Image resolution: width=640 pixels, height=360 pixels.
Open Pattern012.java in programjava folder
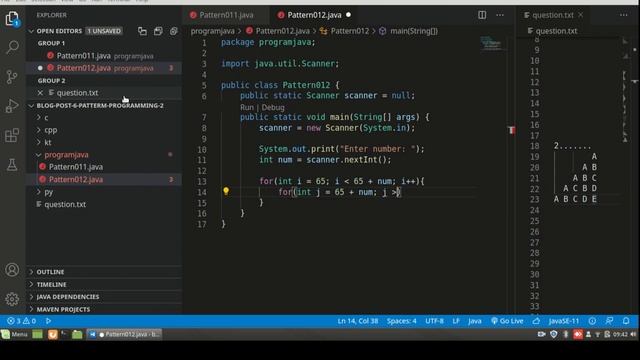pos(104,180)
